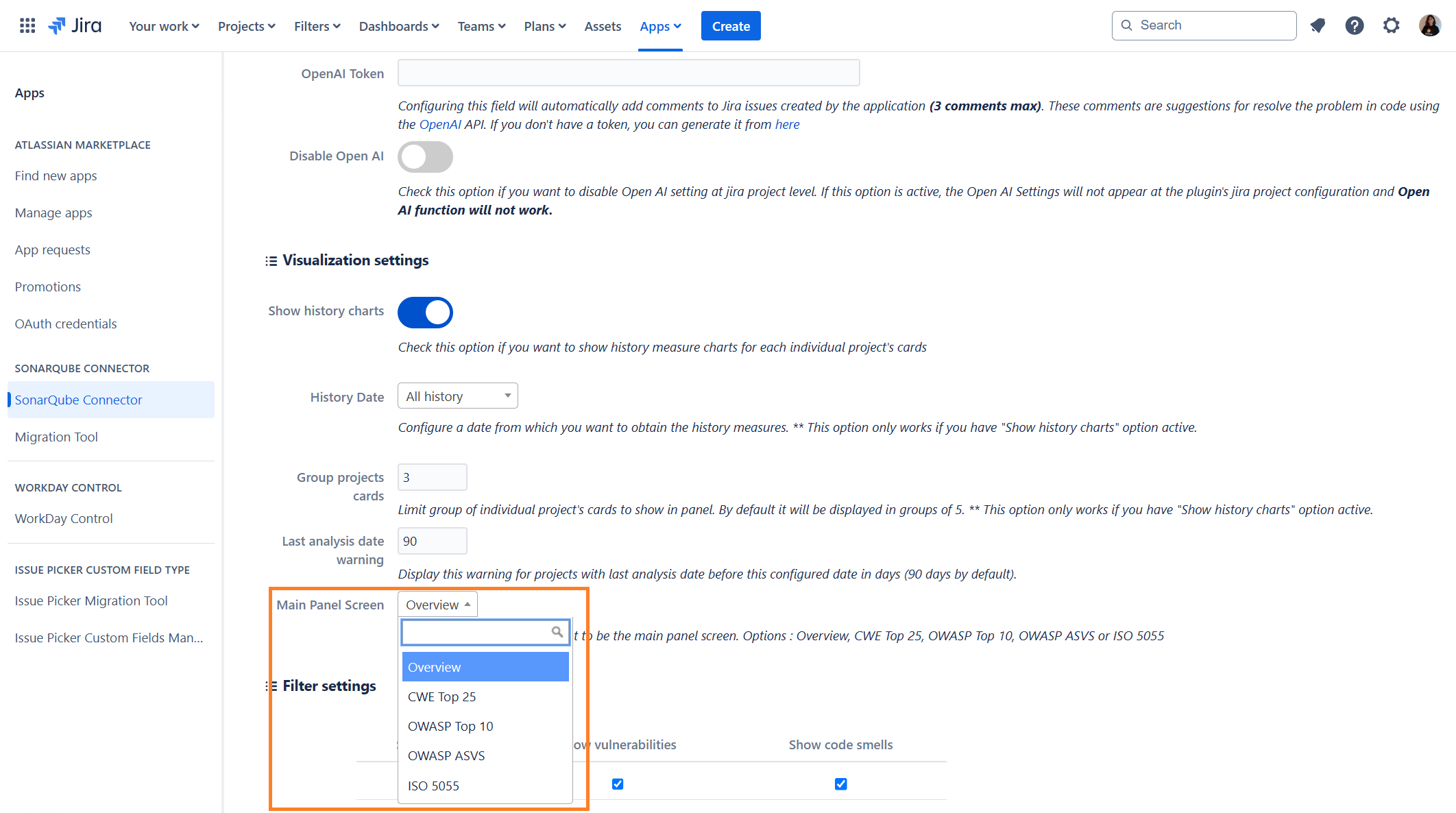Select the Overview option
The width and height of the screenshot is (1456, 813).
pyautogui.click(x=485, y=667)
